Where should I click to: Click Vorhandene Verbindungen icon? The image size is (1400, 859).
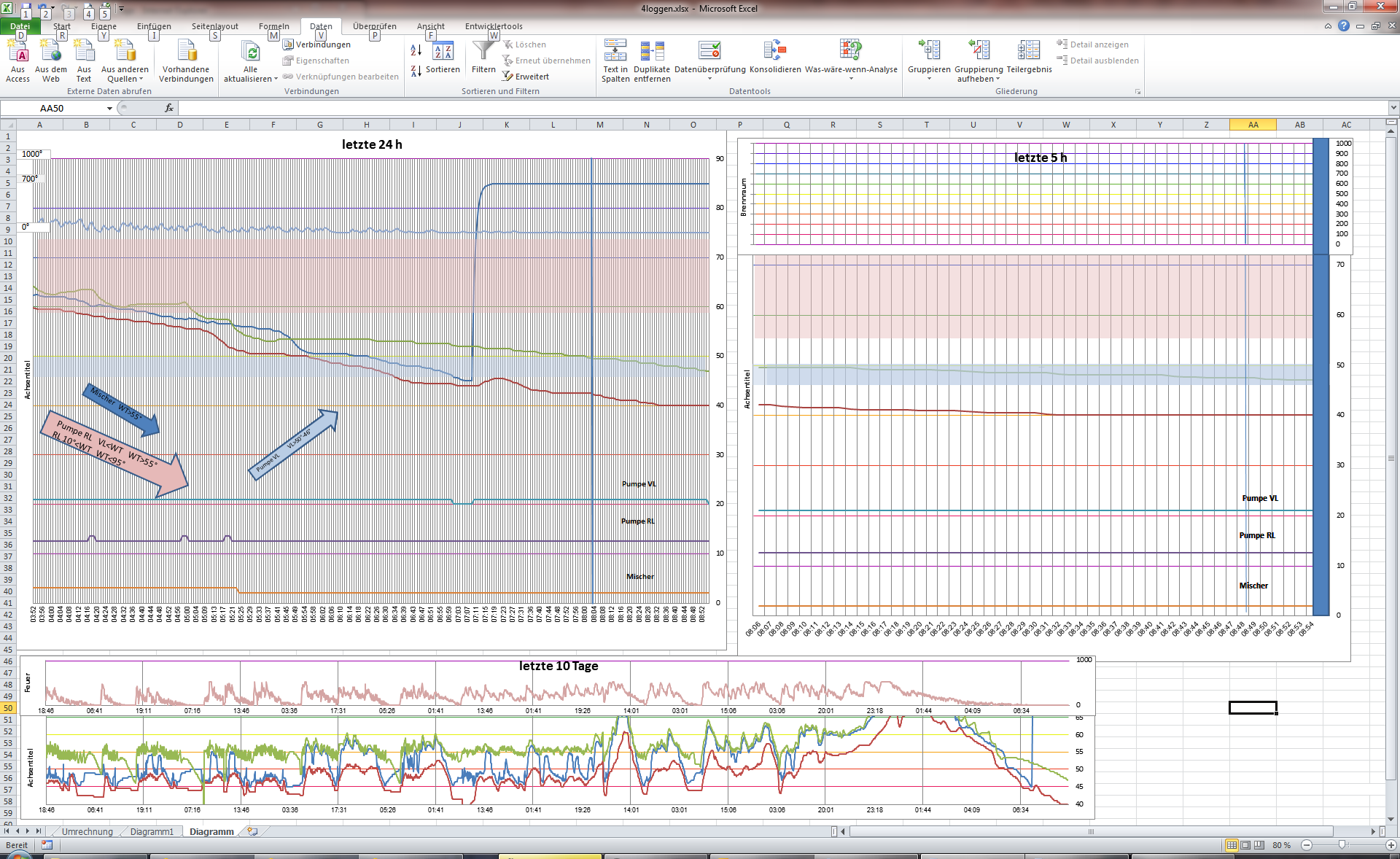coord(187,53)
